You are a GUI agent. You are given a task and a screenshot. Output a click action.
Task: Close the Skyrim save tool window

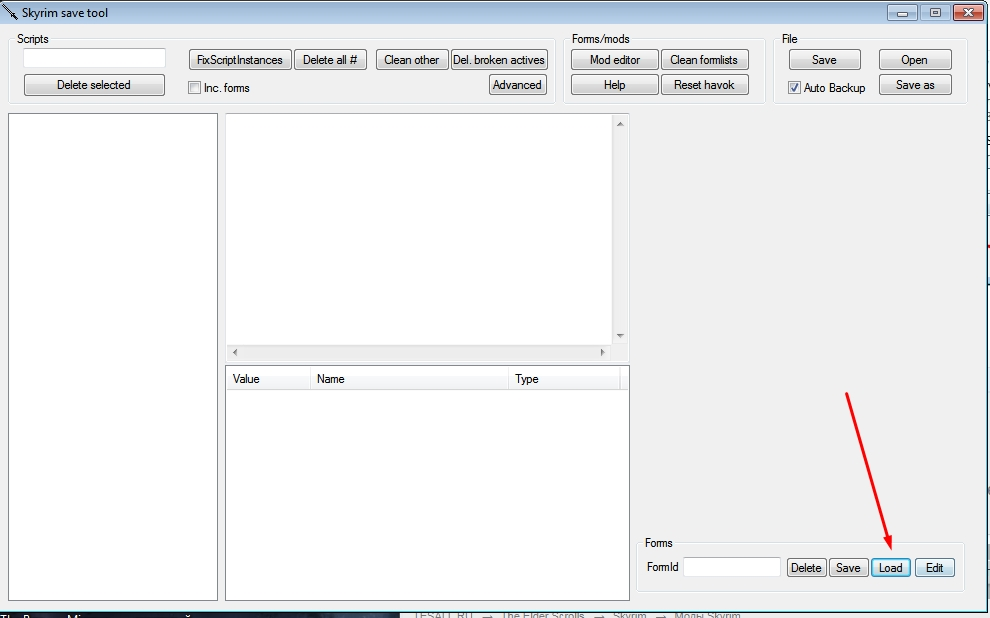pos(969,13)
